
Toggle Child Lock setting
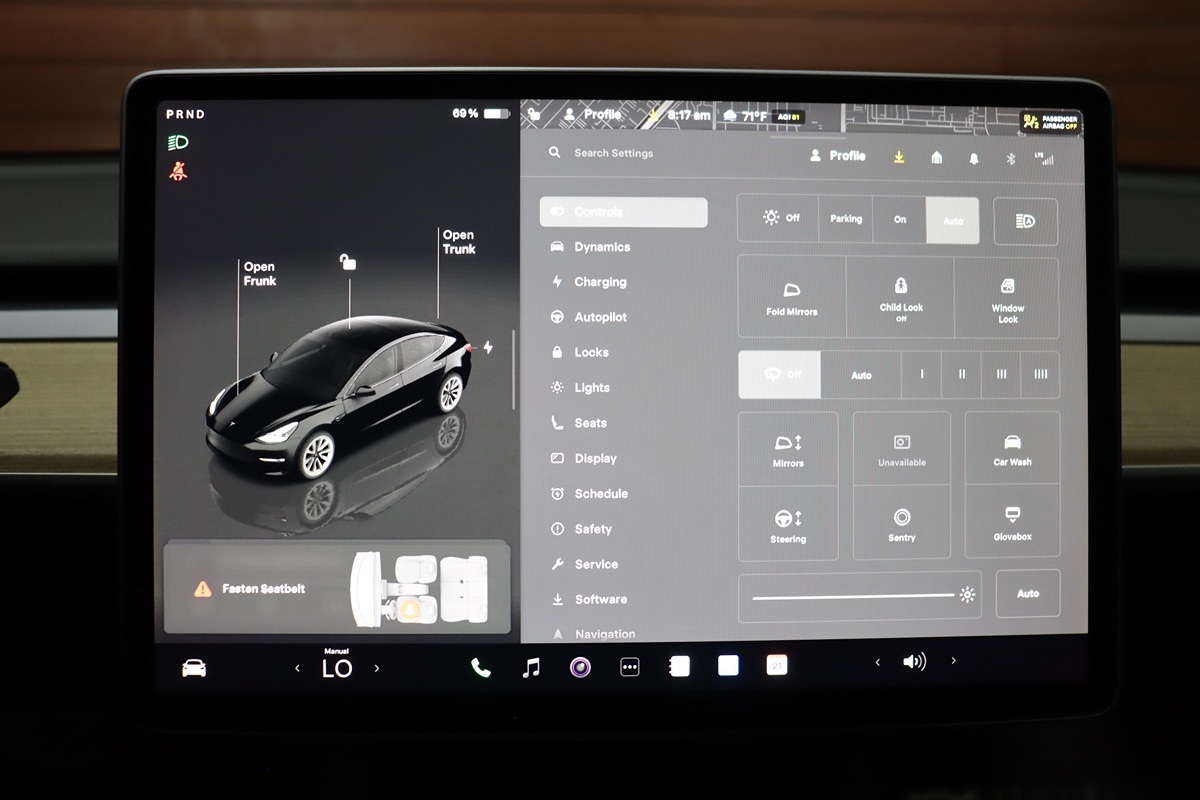tap(900, 297)
